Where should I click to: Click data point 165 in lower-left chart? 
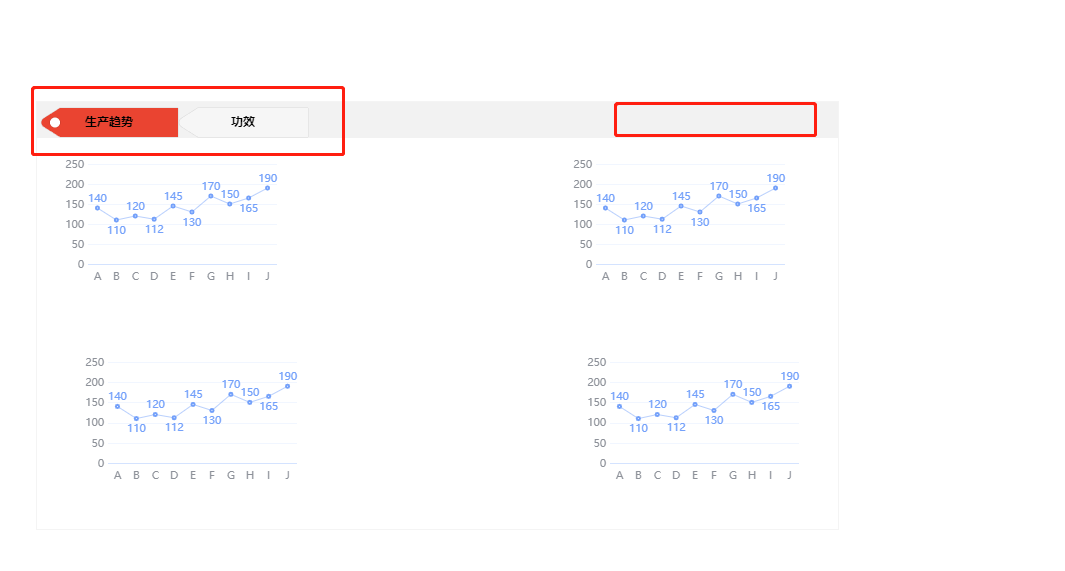click(269, 397)
